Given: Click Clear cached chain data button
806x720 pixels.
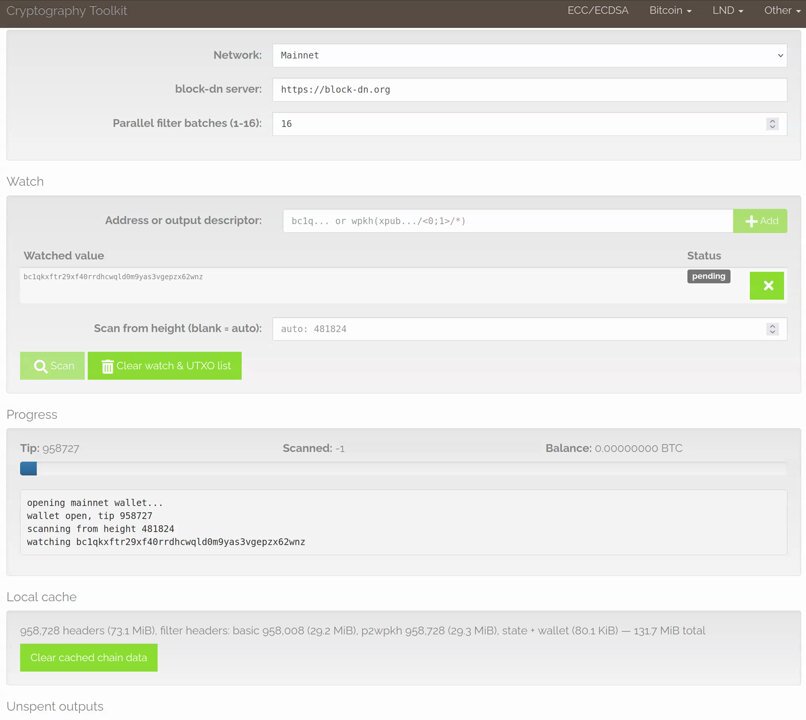Looking at the screenshot, I should (x=89, y=658).
